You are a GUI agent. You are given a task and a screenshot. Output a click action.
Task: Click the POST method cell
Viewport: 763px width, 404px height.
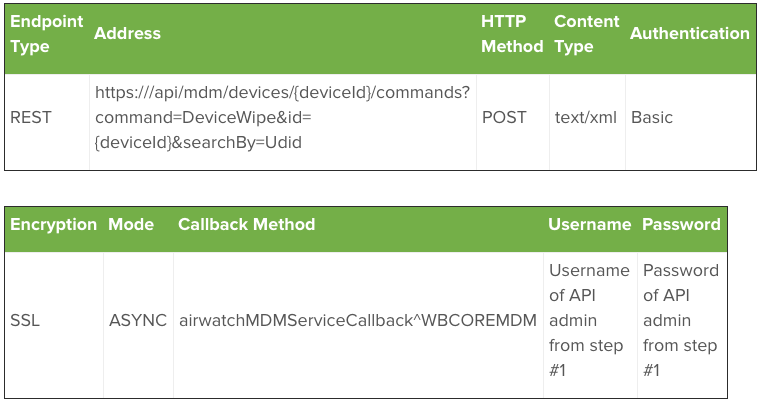pos(504,117)
